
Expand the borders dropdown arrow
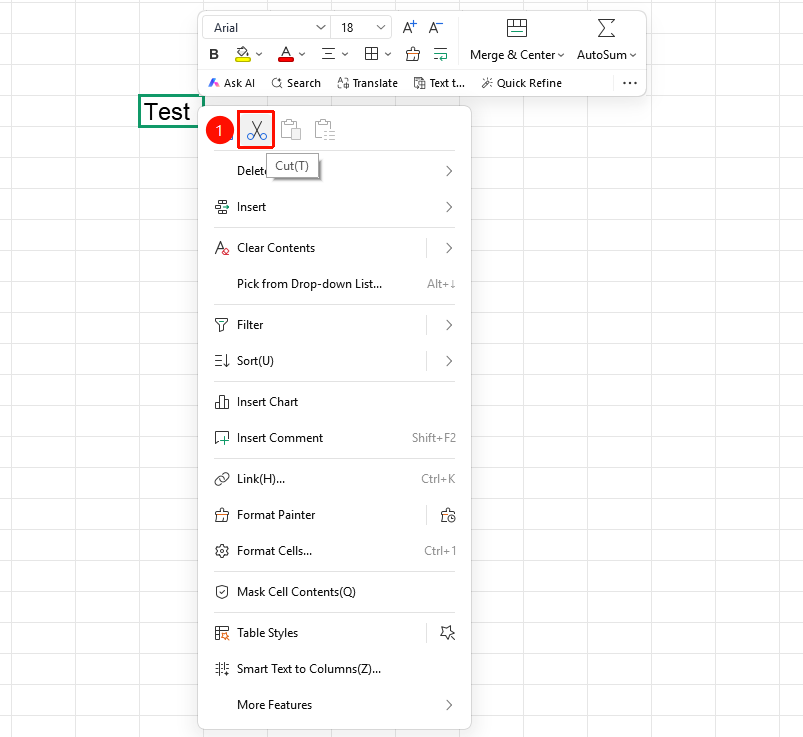click(388, 54)
